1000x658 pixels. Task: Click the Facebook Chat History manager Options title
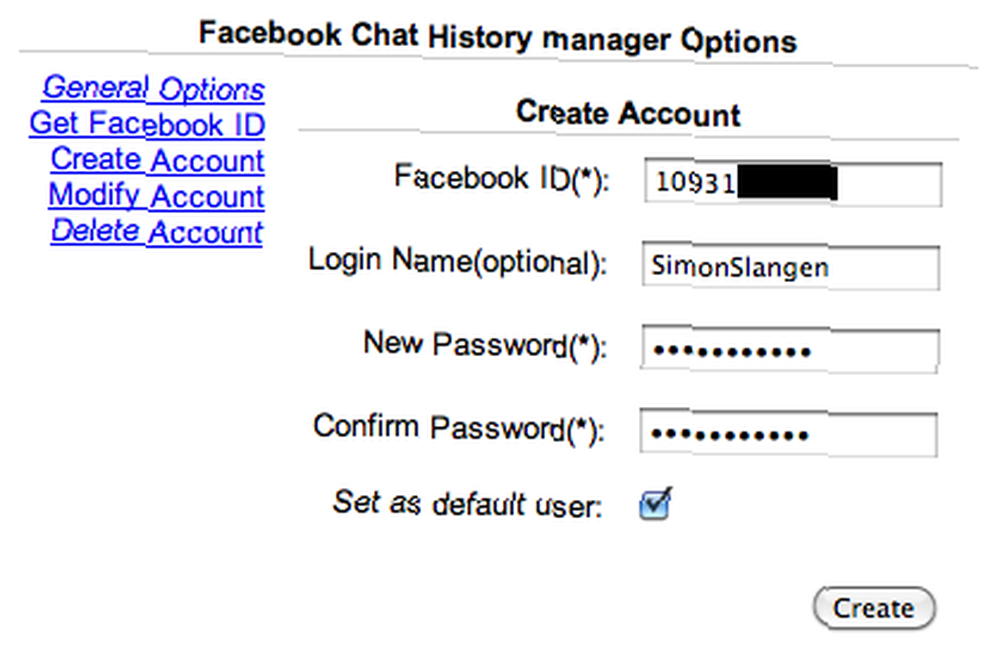(497, 37)
